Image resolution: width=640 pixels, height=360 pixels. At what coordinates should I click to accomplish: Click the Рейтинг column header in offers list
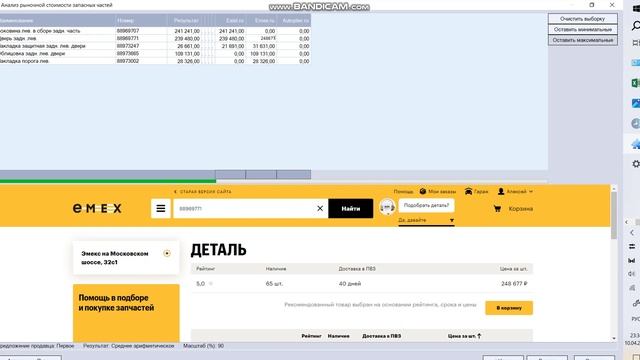pos(311,336)
